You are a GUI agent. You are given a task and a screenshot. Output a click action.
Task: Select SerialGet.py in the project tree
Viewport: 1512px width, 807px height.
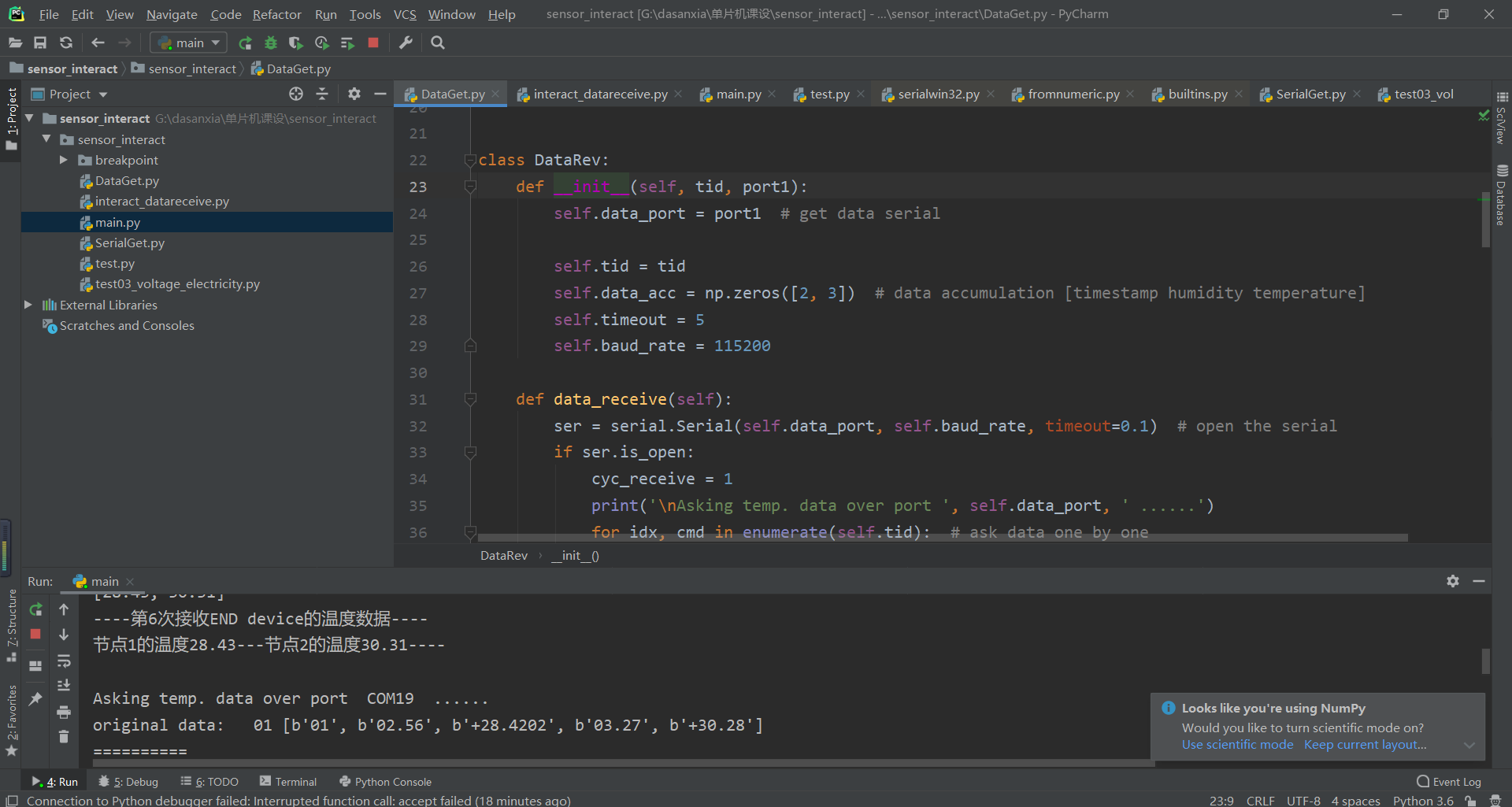tap(130, 243)
